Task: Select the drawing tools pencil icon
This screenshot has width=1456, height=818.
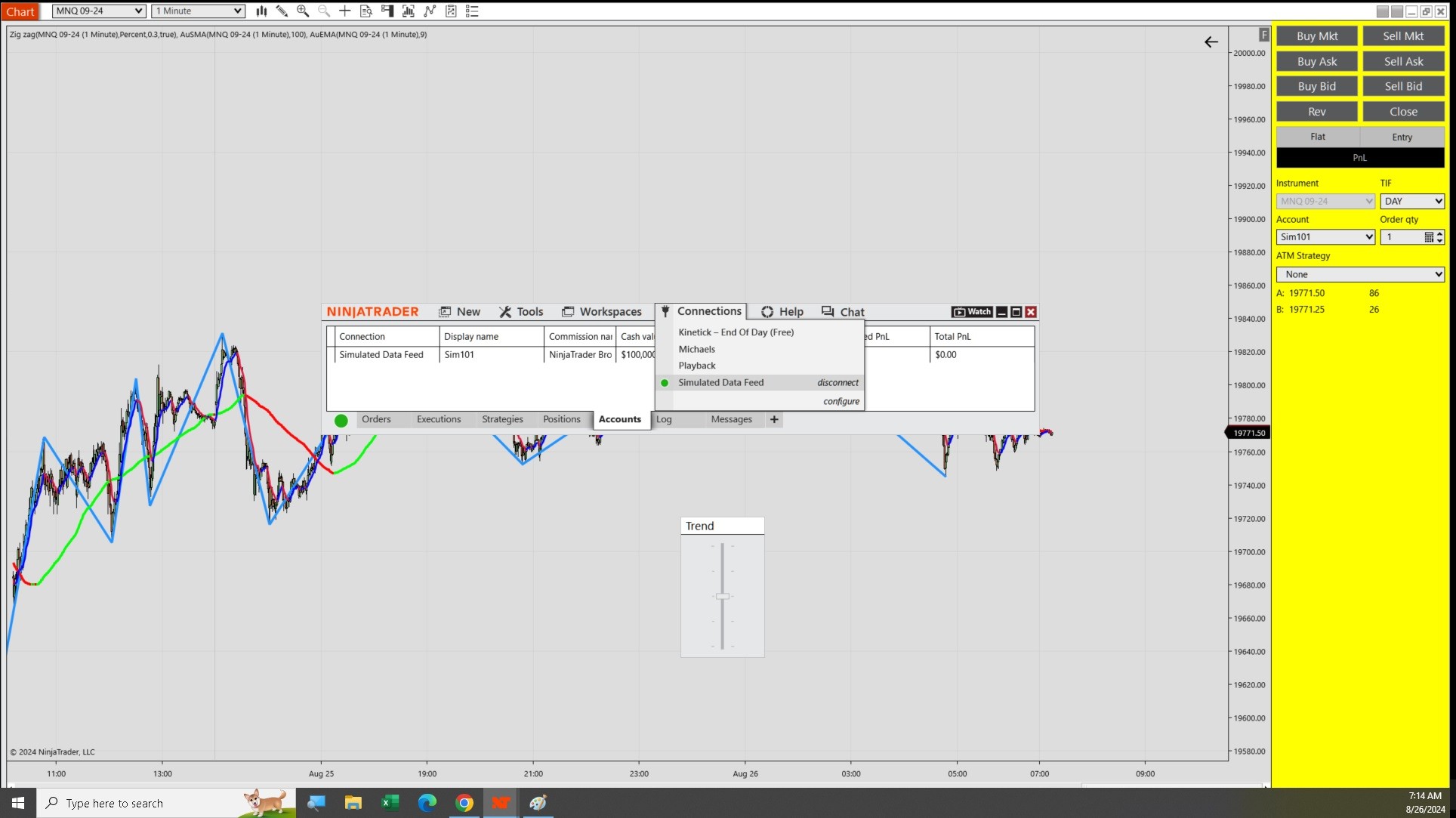Action: (x=282, y=11)
